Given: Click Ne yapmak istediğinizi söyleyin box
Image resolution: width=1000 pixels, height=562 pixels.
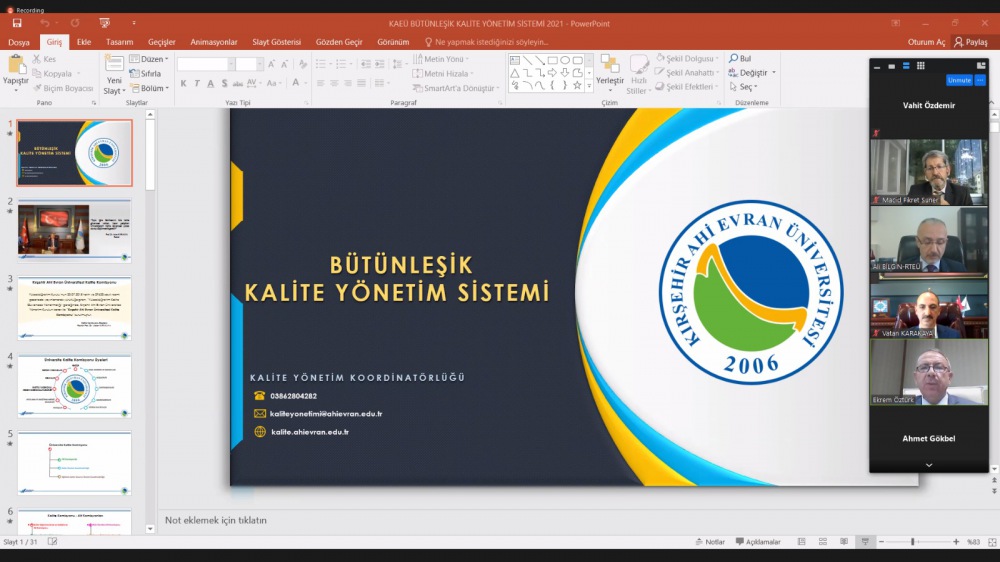Looking at the screenshot, I should (486, 42).
